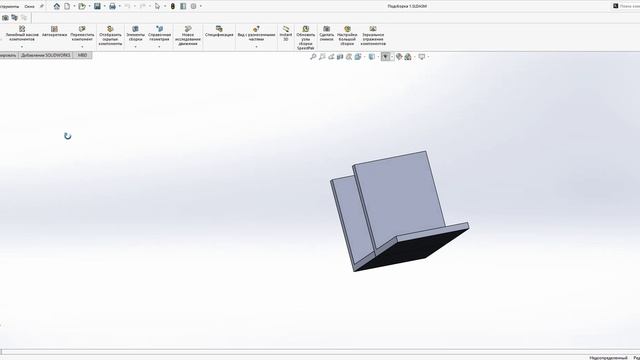Click Edit Appearance colored ball icon
Image resolution: width=640 pixels, height=360 pixels.
(x=399, y=57)
